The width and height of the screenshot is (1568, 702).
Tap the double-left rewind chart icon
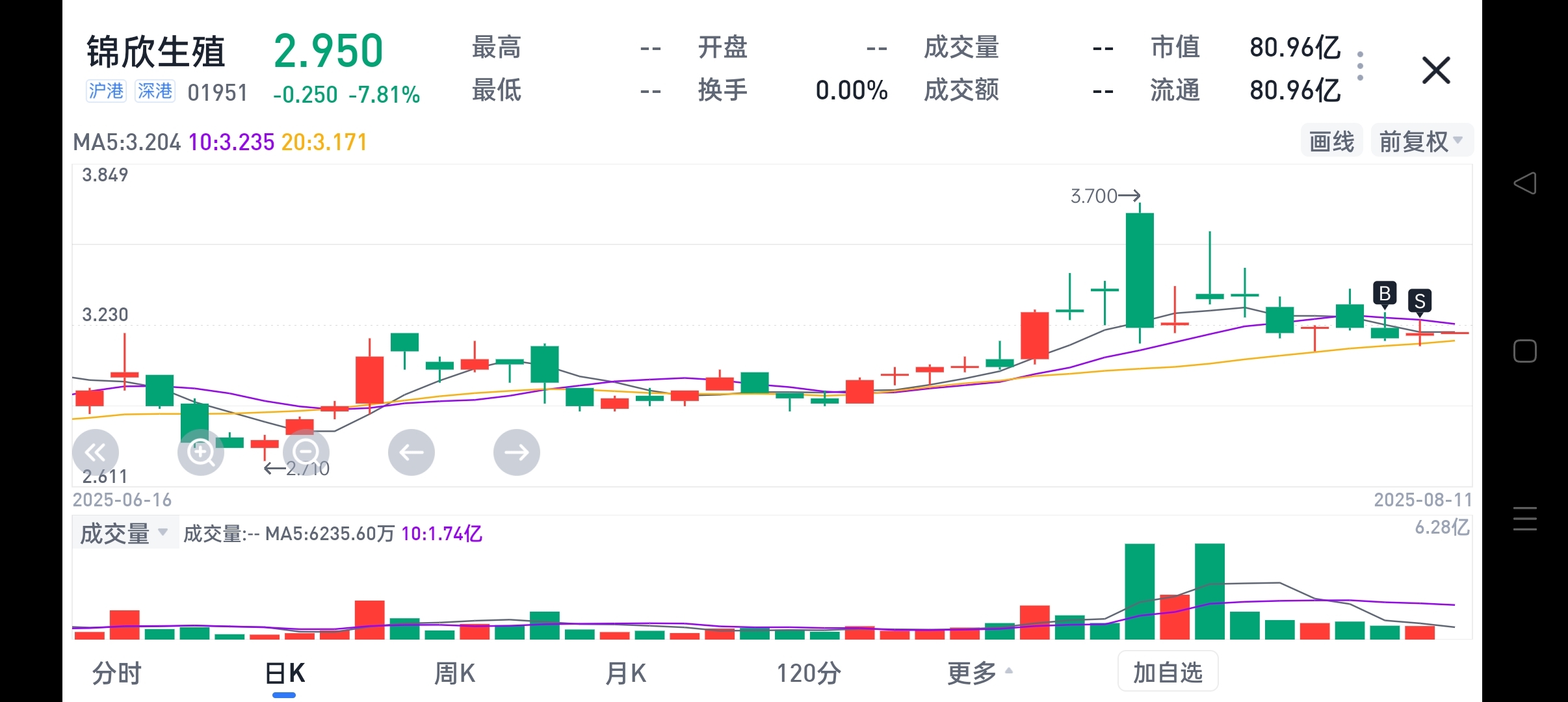pyautogui.click(x=96, y=452)
